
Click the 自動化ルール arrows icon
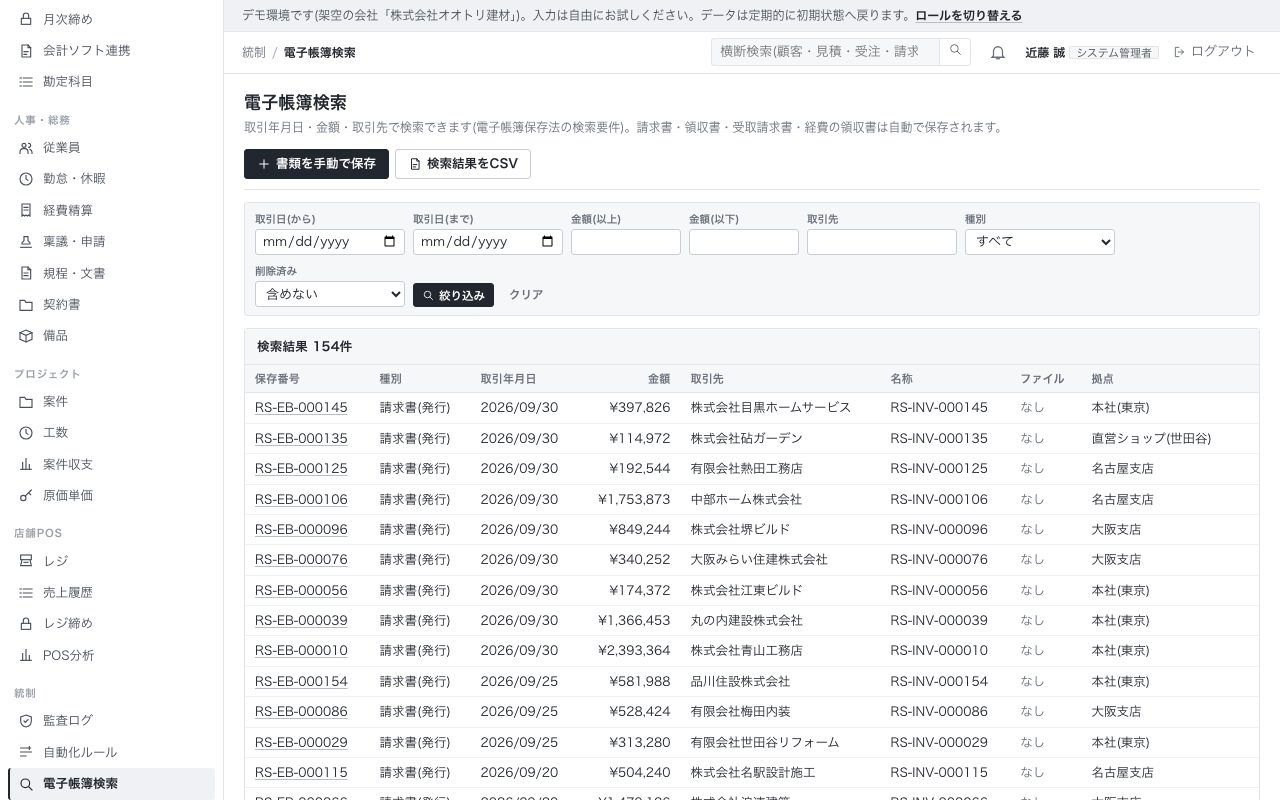pos(26,752)
